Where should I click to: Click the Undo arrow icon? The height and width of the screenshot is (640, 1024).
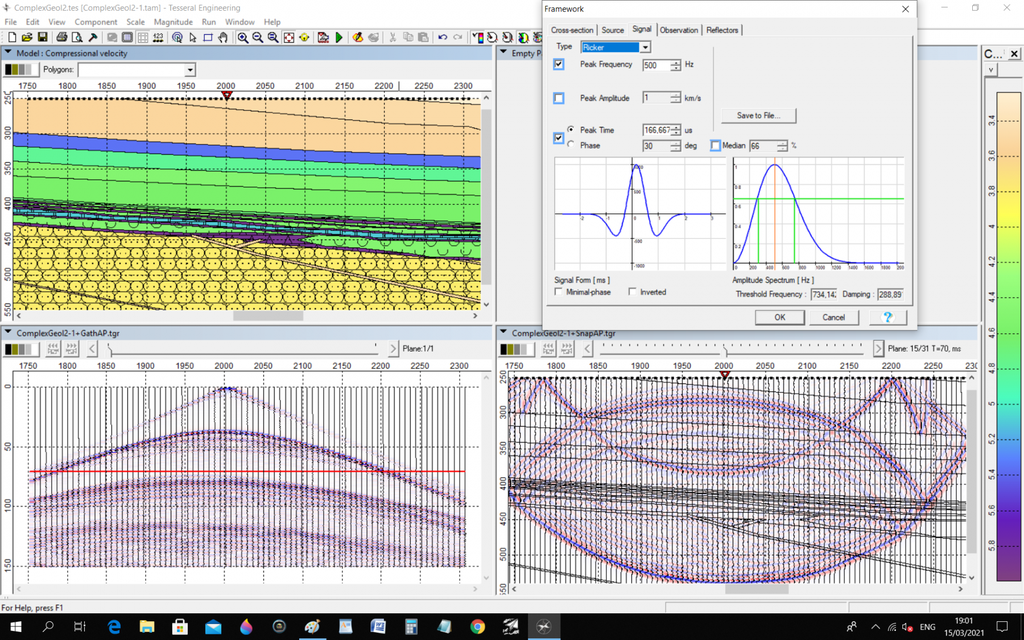click(x=443, y=37)
